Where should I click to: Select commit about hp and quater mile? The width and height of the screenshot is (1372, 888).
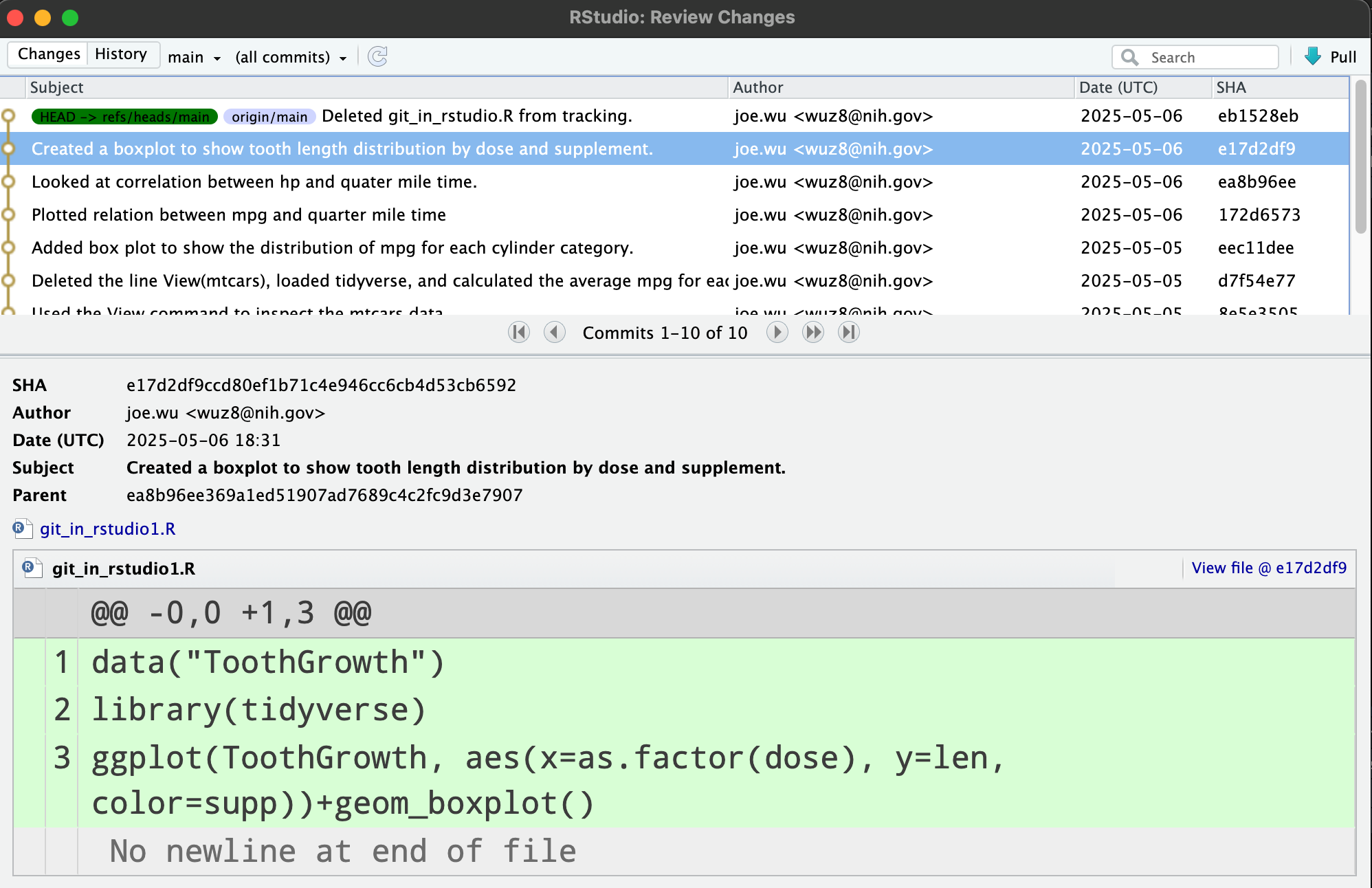254,182
